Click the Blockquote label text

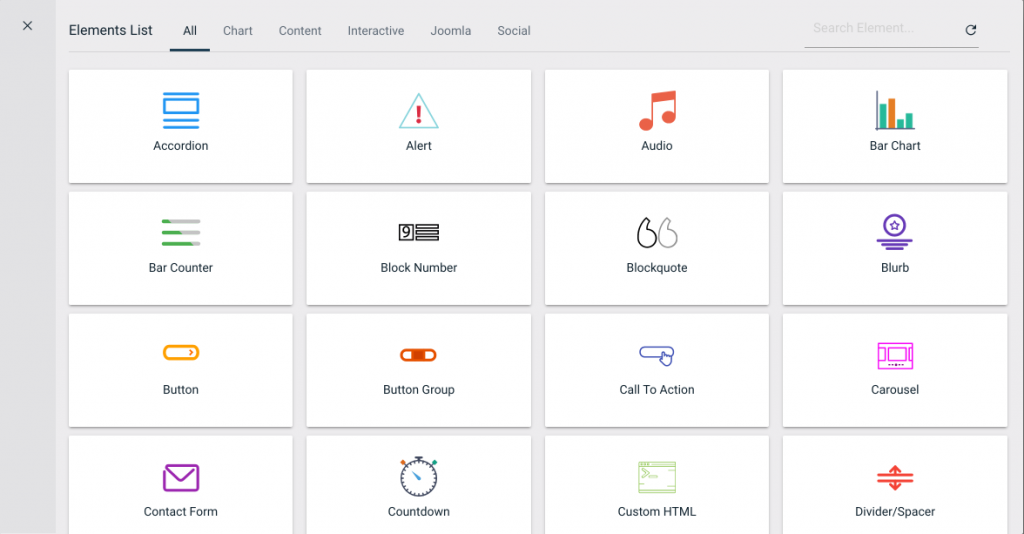[x=657, y=268]
